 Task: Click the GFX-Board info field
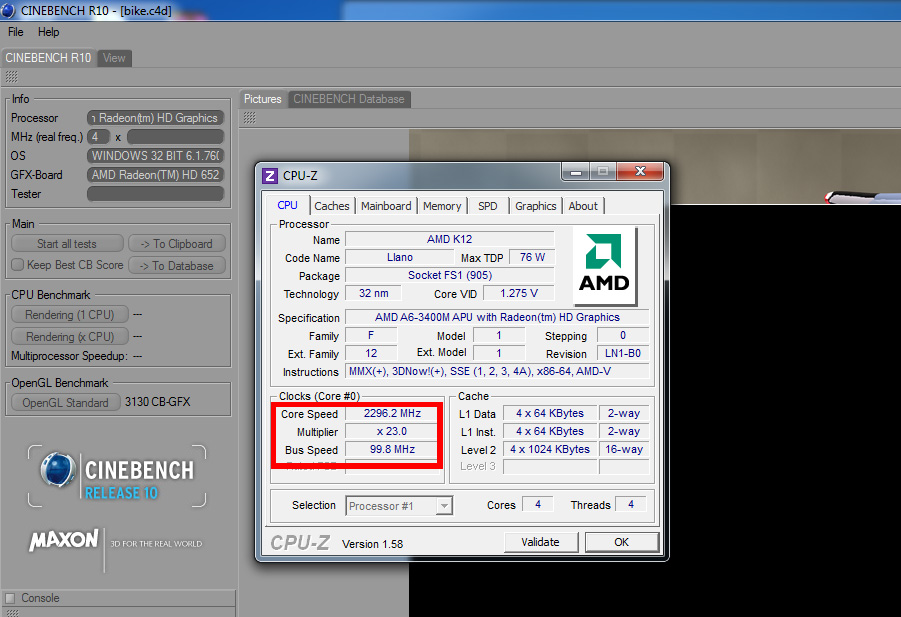click(x=155, y=175)
